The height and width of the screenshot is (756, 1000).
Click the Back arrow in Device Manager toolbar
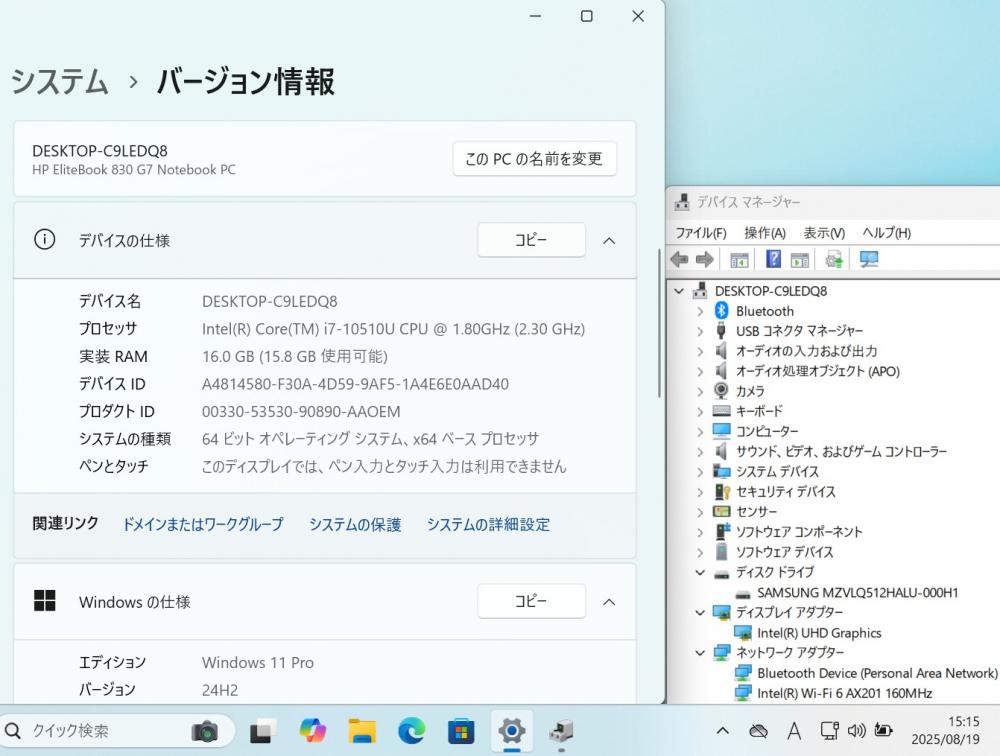point(679,259)
